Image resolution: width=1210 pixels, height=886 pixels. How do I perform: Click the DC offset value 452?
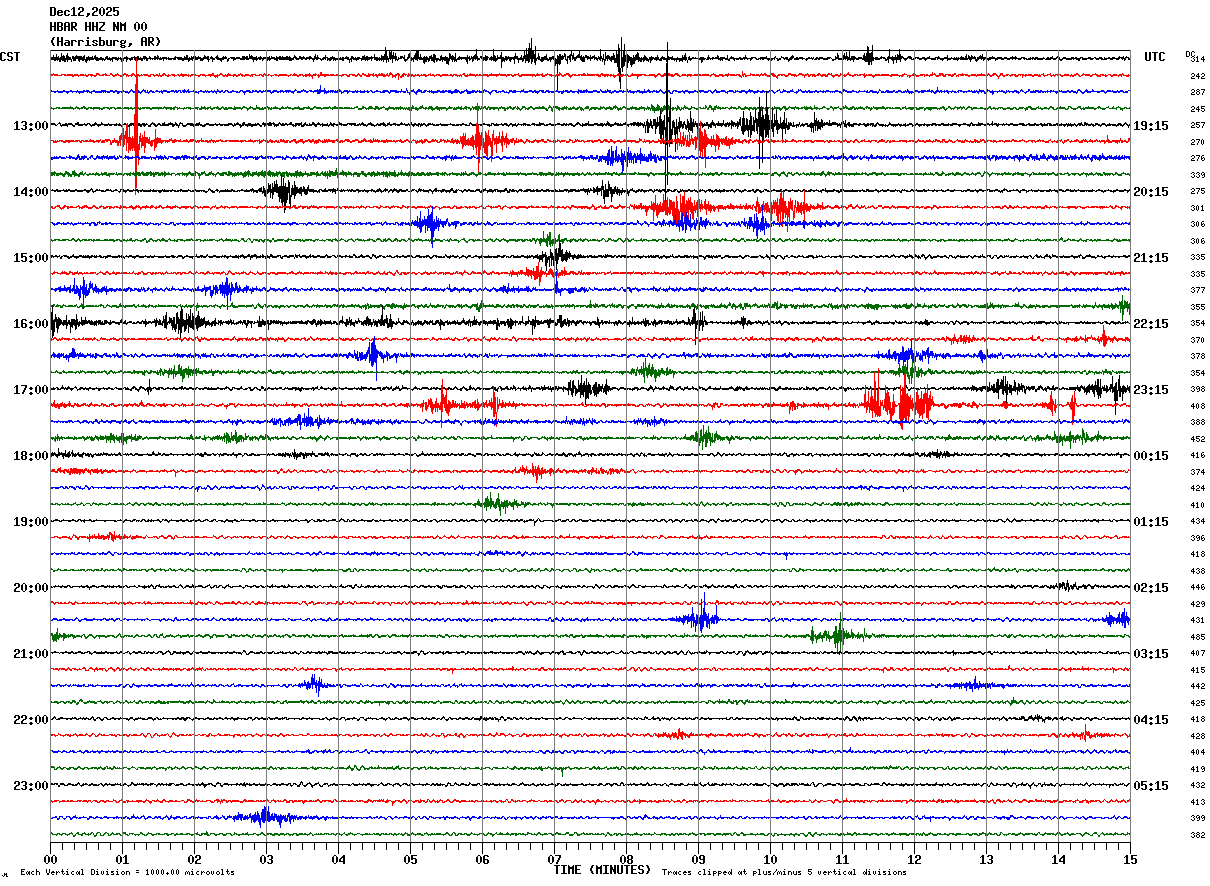pyautogui.click(x=1197, y=439)
